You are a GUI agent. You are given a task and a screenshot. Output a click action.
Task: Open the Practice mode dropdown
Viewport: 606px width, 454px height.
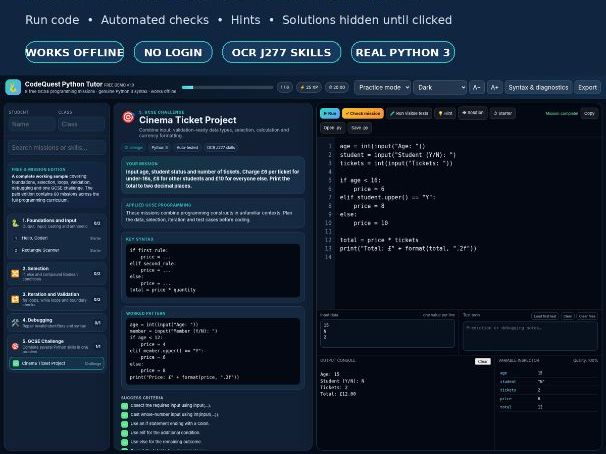click(382, 87)
